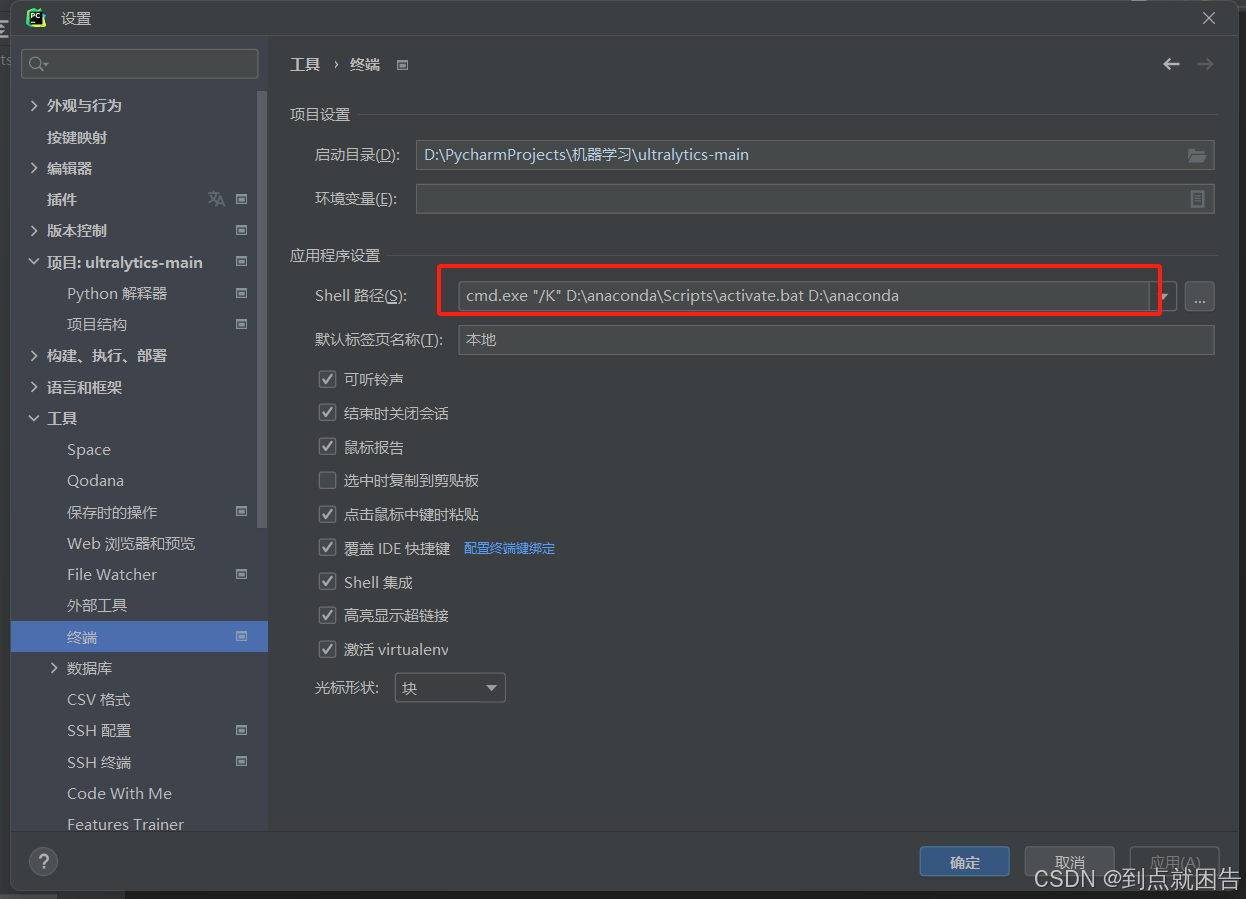Click the 应用 button
Viewport: 1246px width, 899px height.
coord(1174,862)
